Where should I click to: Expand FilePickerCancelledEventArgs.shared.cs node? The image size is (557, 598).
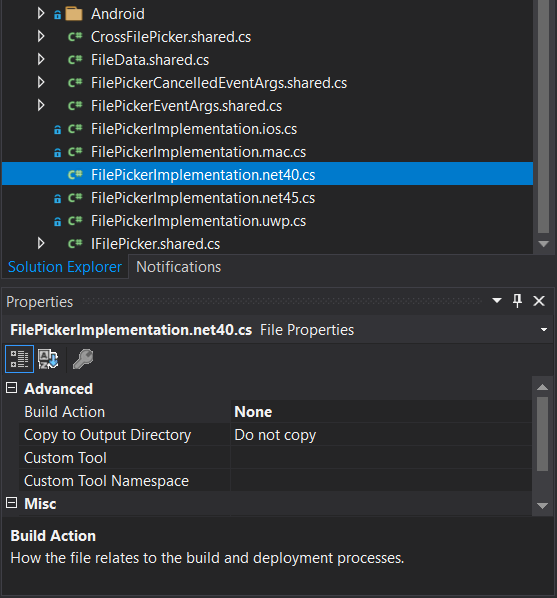[x=41, y=82]
